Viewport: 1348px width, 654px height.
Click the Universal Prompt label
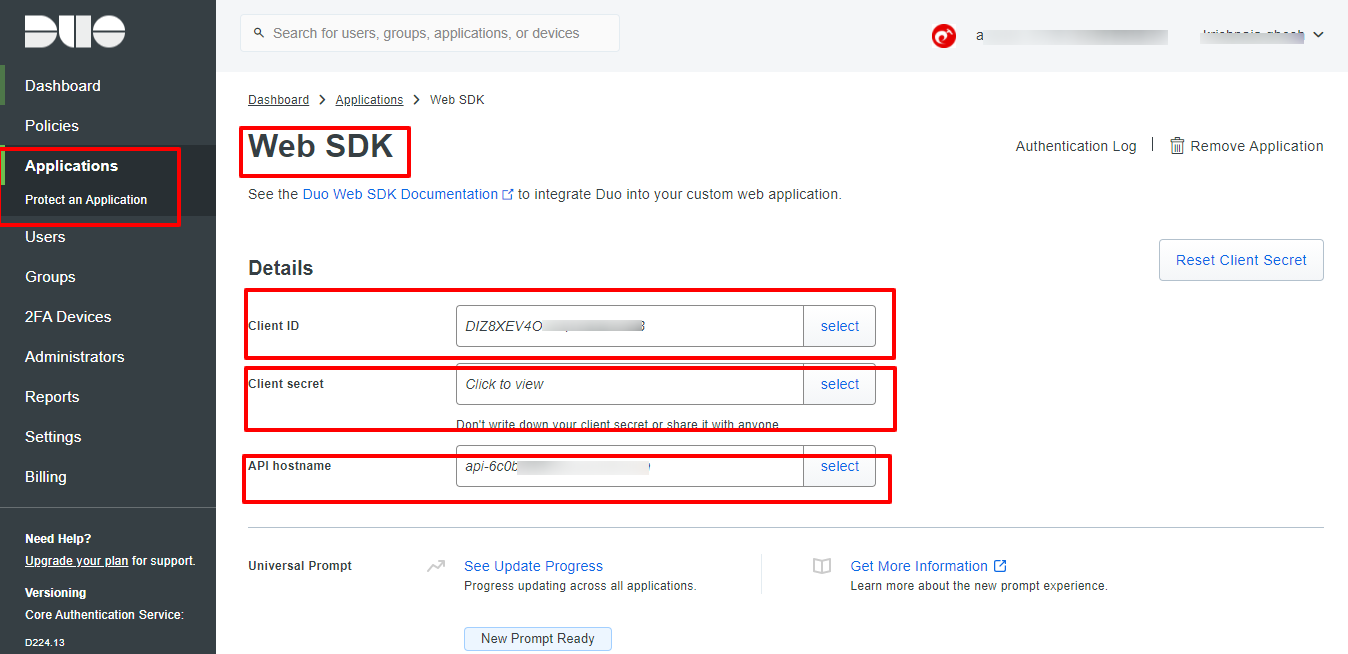point(300,566)
